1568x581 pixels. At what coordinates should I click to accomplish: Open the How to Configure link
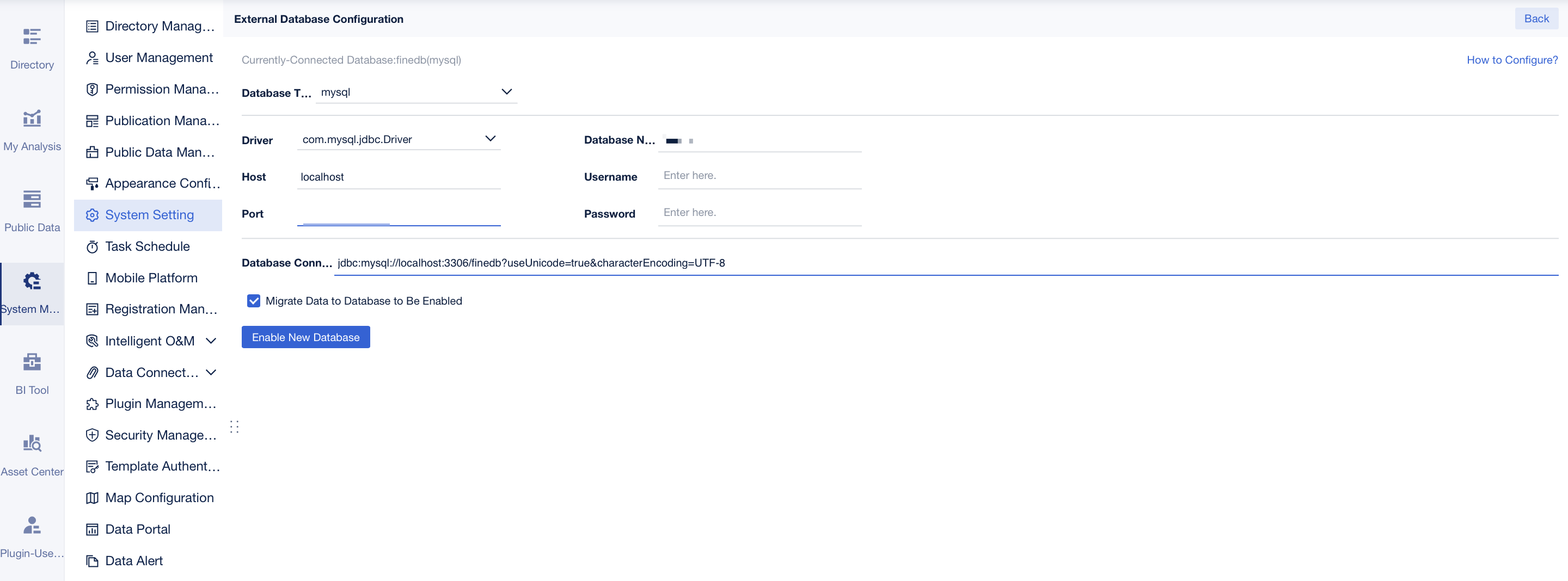pos(1512,60)
